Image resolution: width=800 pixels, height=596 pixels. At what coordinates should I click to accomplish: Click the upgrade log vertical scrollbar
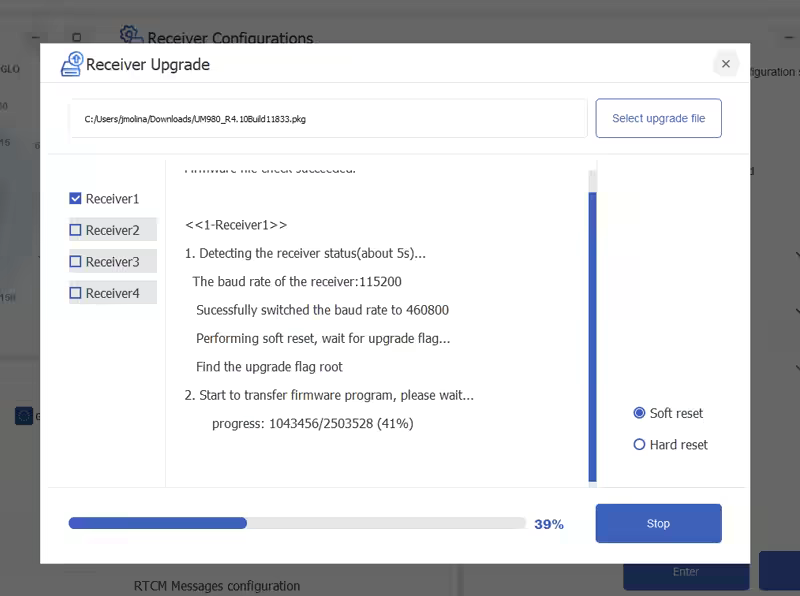592,330
